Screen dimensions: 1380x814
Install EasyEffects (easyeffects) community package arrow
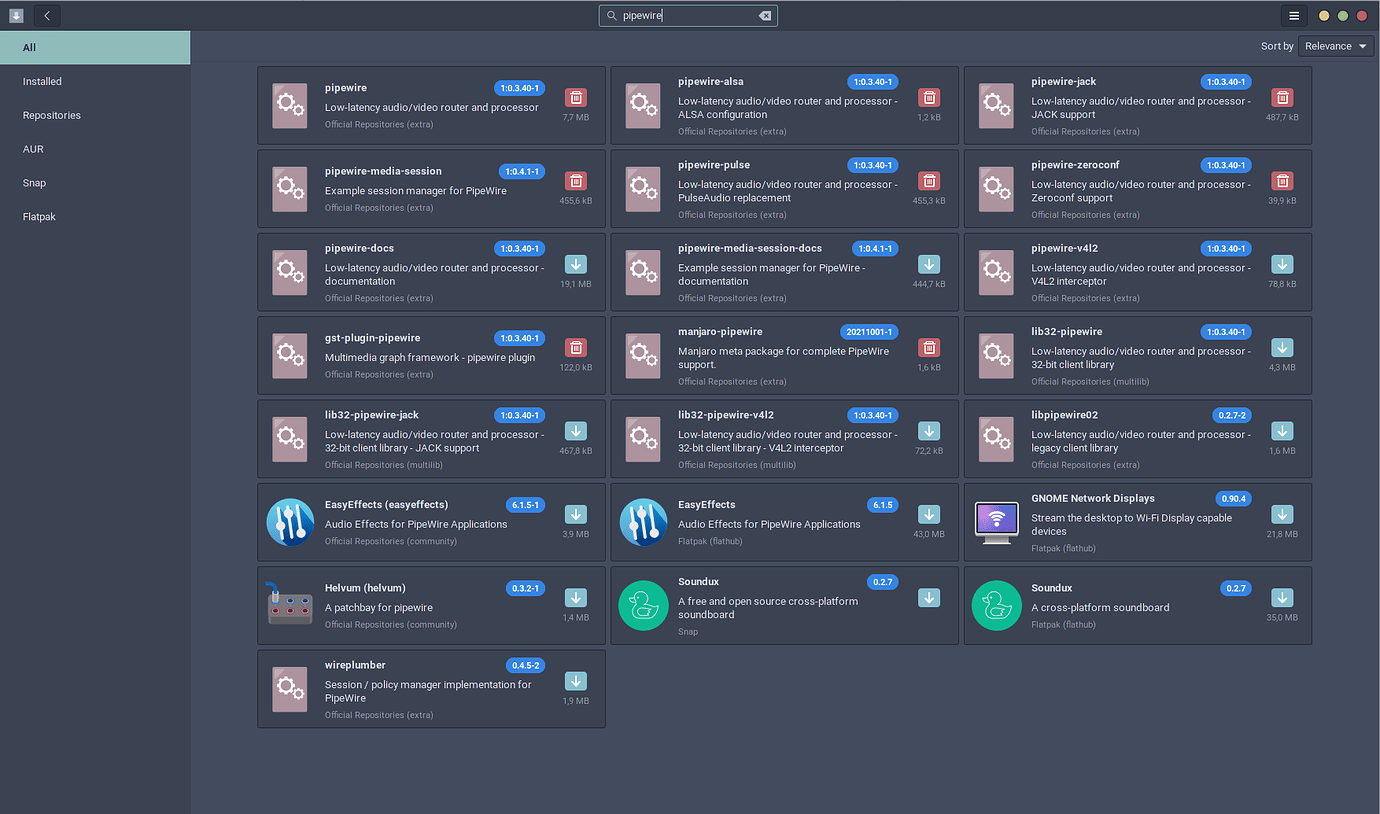tap(576, 514)
